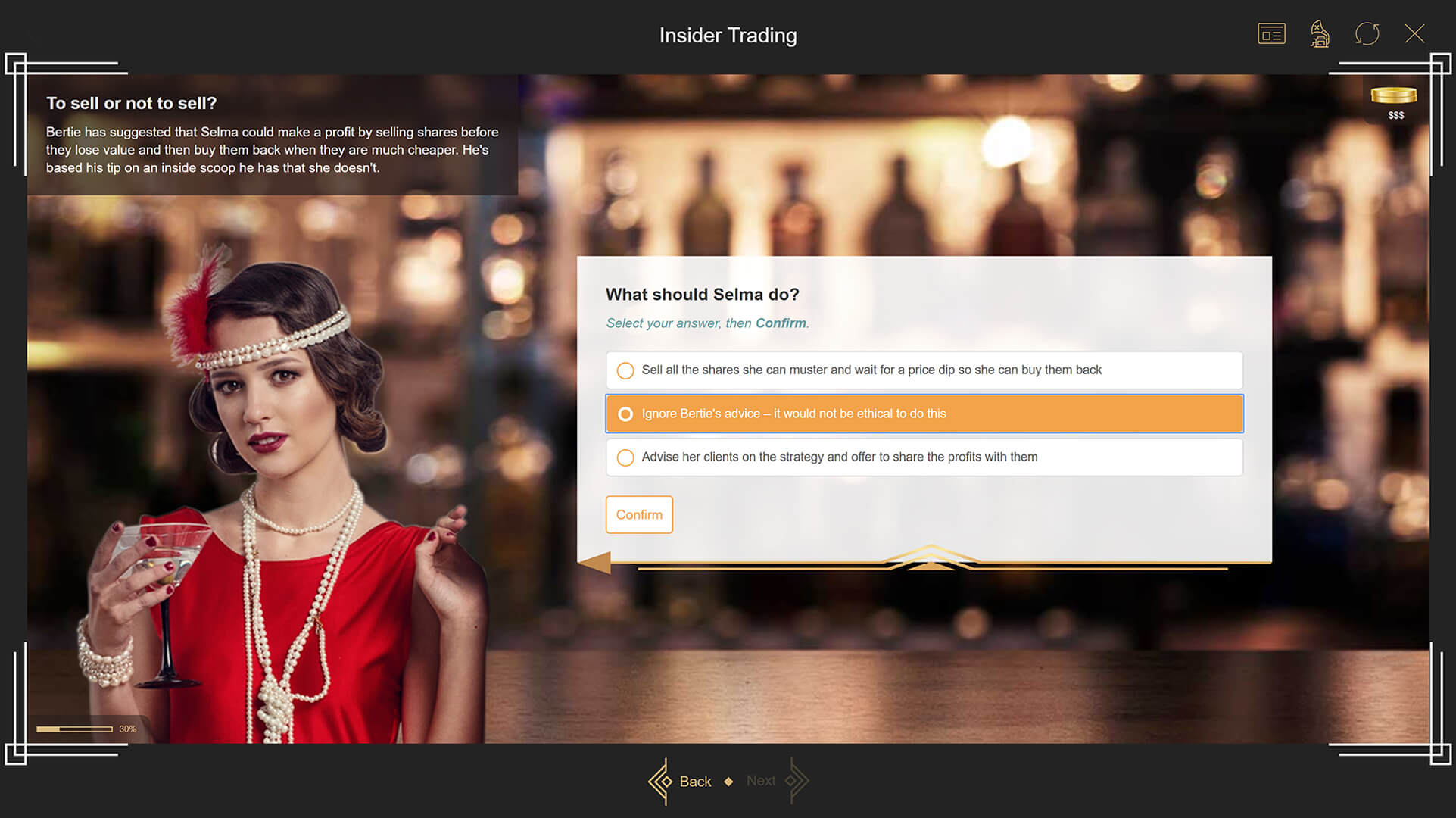Click the diamond chevron icon beside Next
This screenshot has height=818, width=1456.
pyautogui.click(x=796, y=780)
